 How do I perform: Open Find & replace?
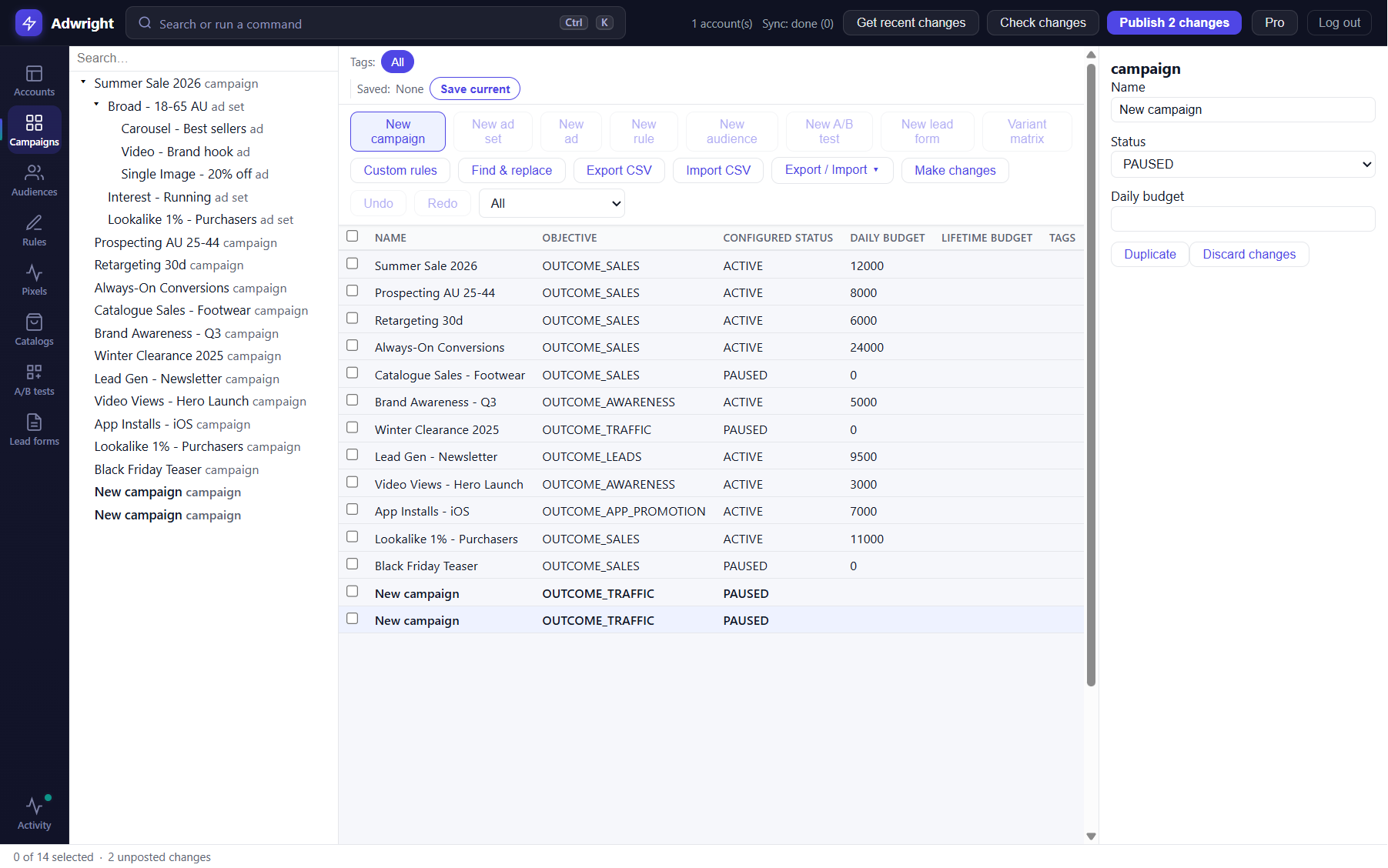tap(511, 170)
